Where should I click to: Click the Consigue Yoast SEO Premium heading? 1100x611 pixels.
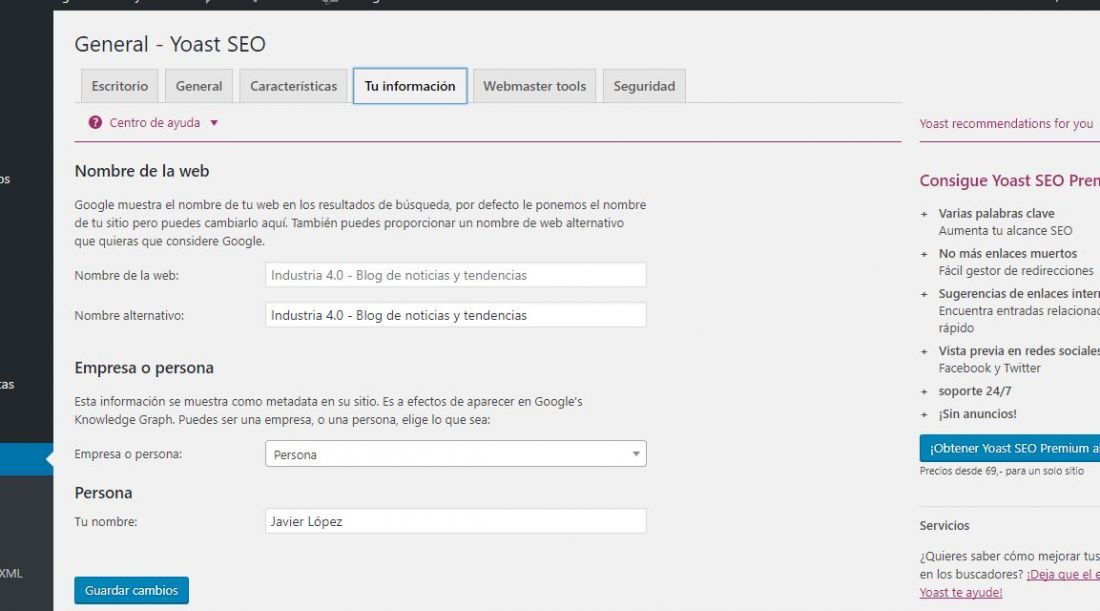1010,180
